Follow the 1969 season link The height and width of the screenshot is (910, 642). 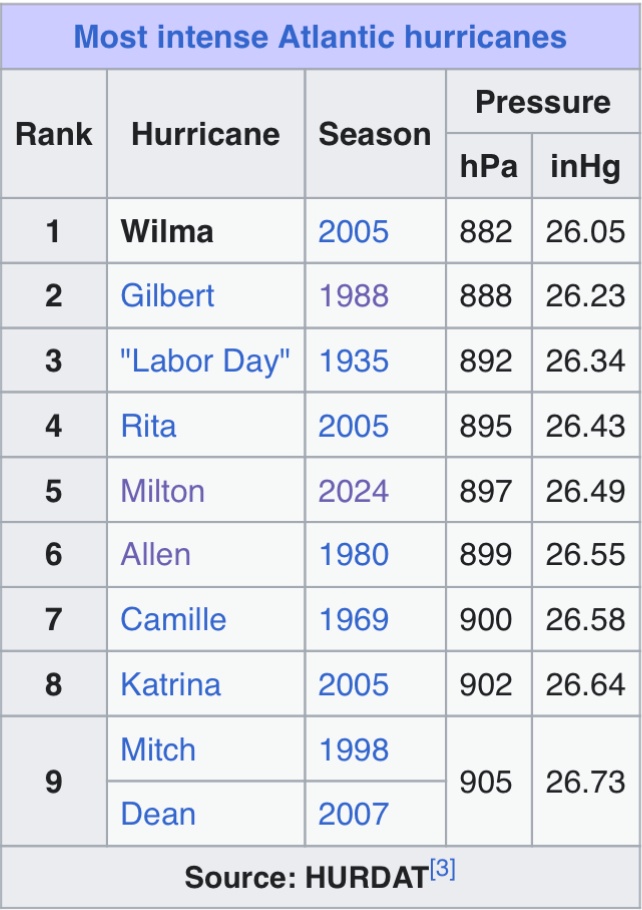353,620
